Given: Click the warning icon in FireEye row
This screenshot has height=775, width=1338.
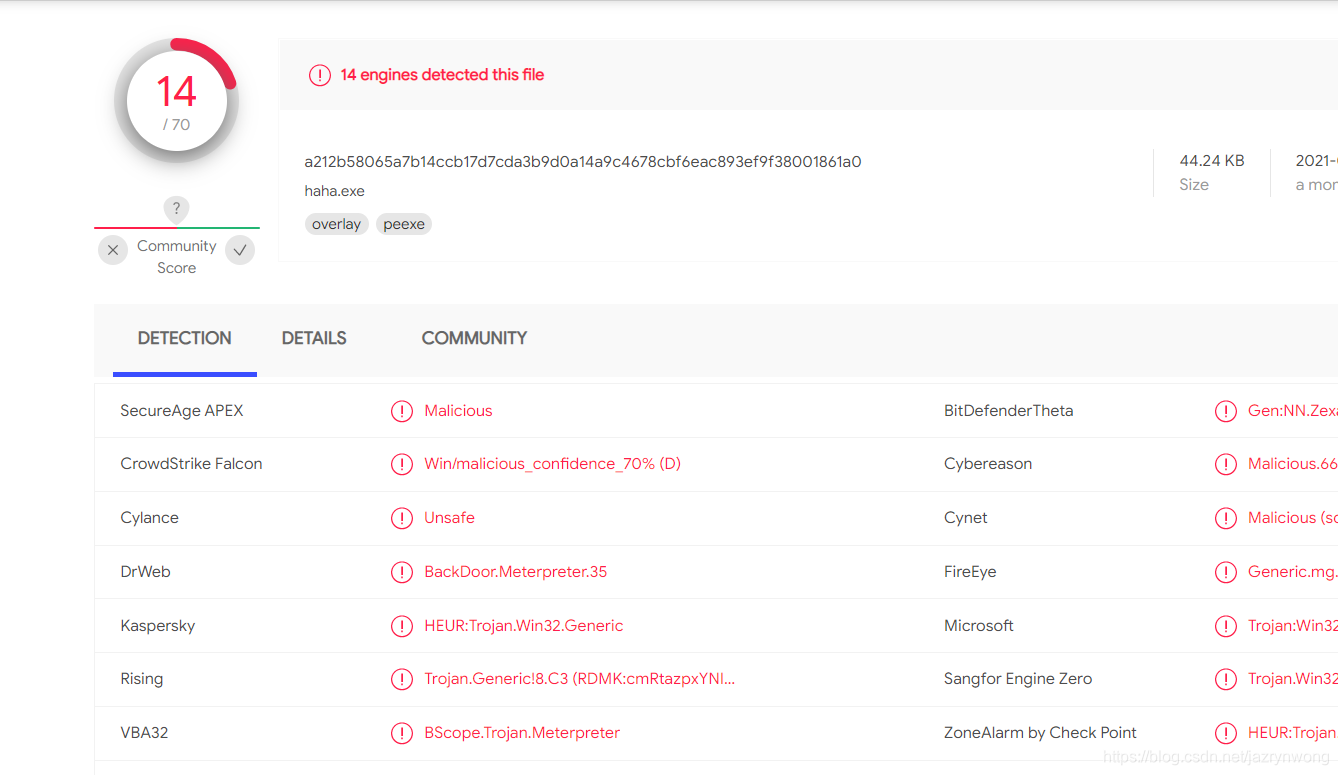Looking at the screenshot, I should 1226,572.
